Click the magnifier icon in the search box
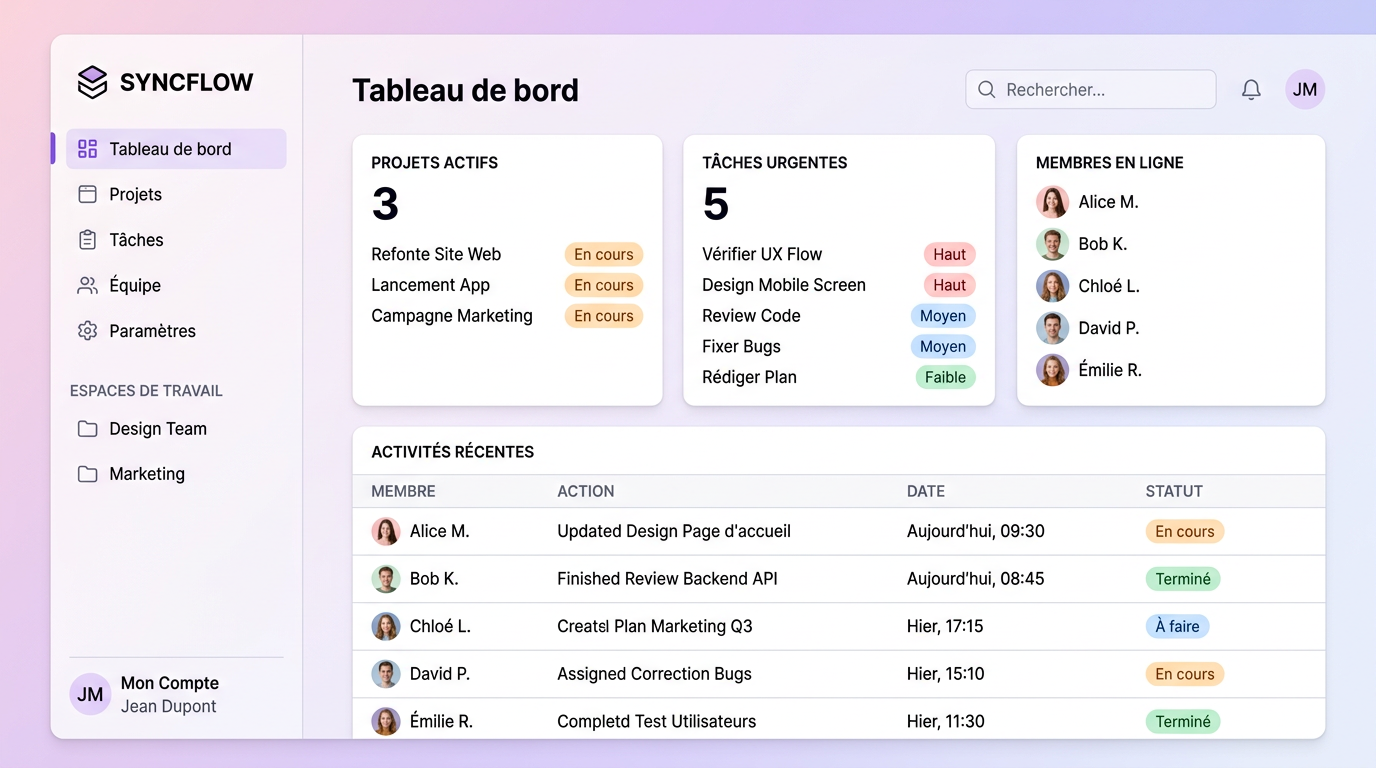 987,90
